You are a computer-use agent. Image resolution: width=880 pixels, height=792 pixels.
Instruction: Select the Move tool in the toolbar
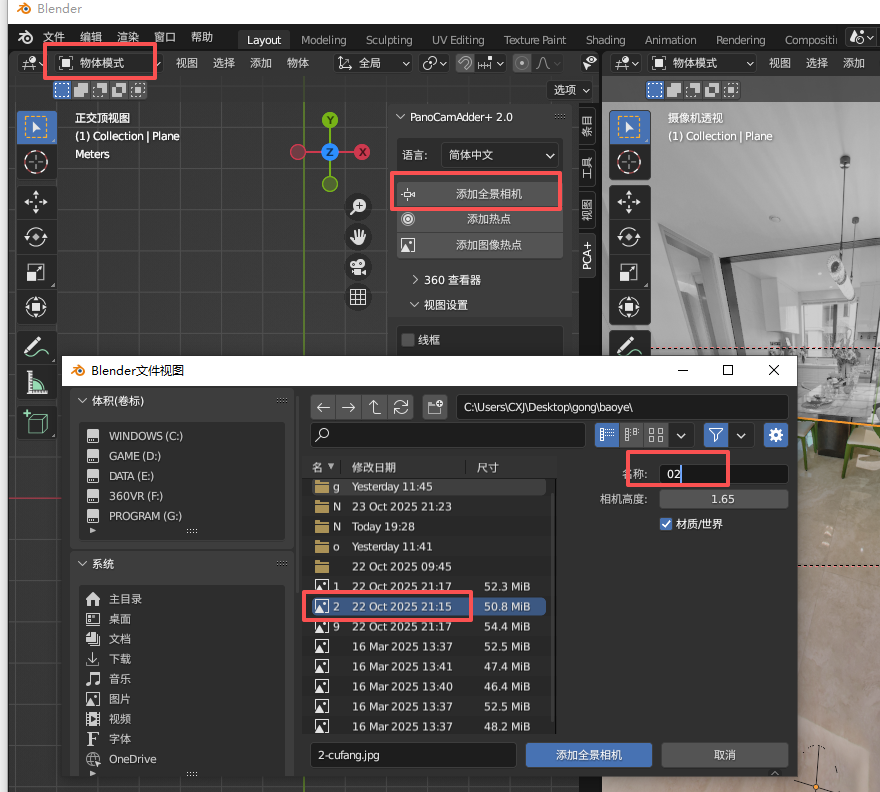pos(37,202)
